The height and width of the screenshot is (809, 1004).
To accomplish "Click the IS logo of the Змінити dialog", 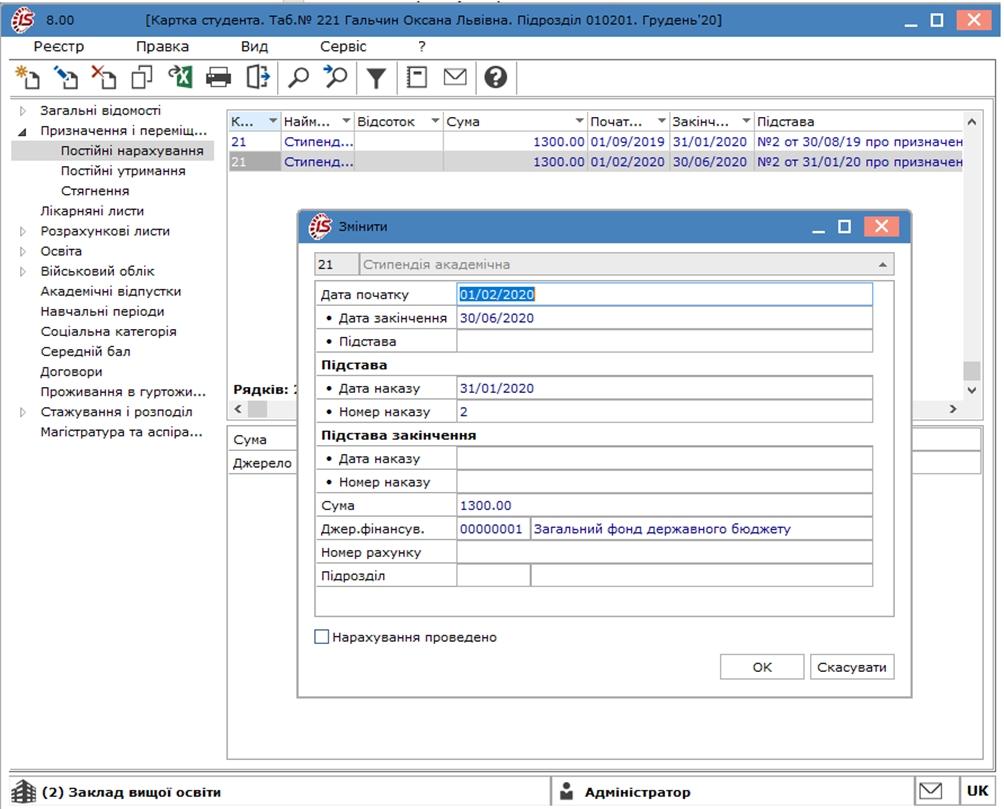I will click(320, 226).
